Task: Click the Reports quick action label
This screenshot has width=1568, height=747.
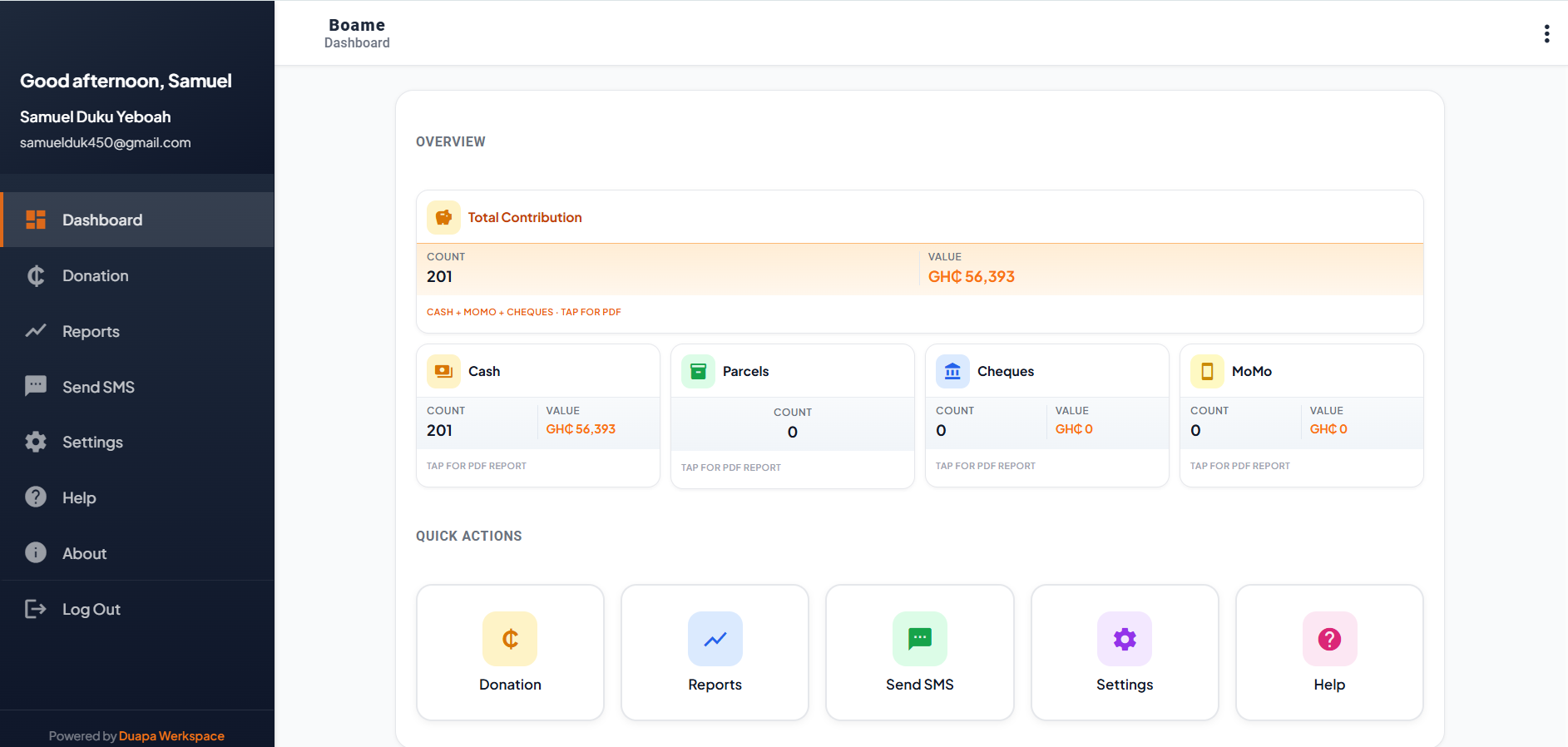Action: [715, 685]
